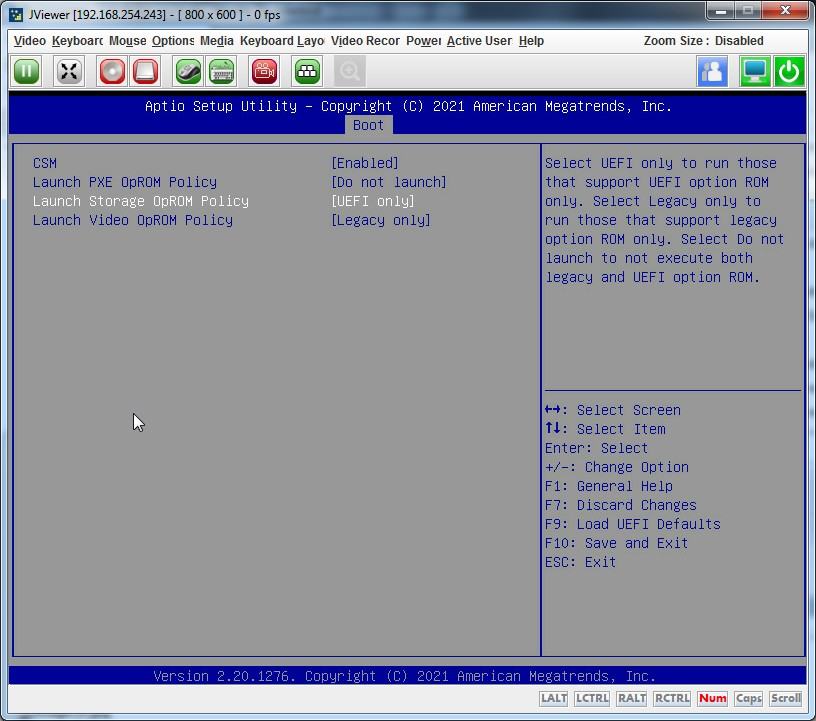Toggle the RALT key indicator
816x721 pixels.
tap(631, 698)
